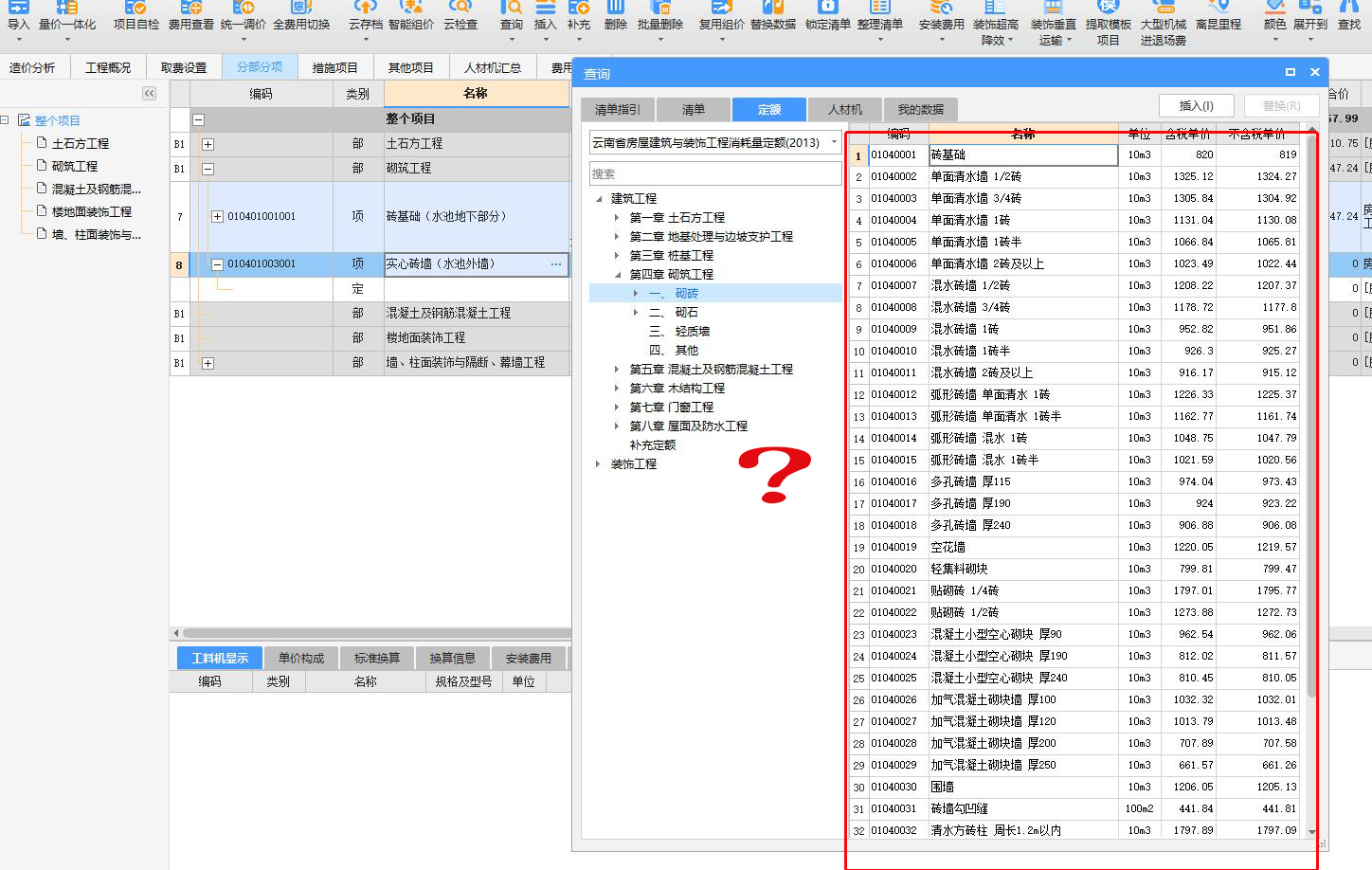The height and width of the screenshot is (870, 1372).
Task: Click the 展开到 expand-to icon
Action: 1310,16
